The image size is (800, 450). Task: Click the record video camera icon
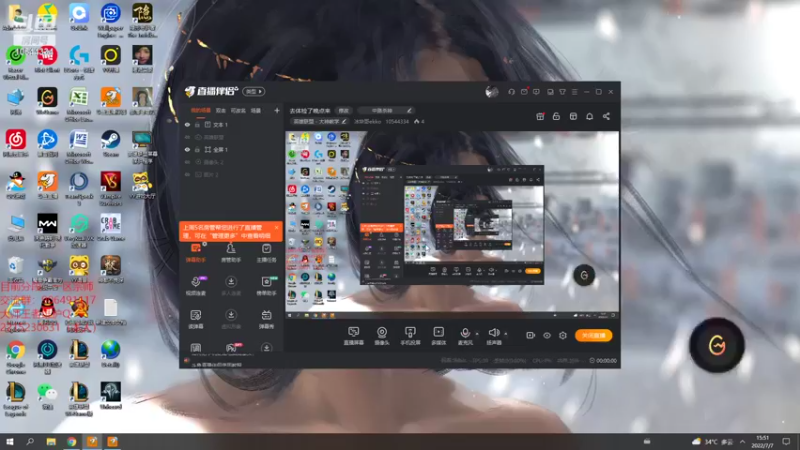(x=531, y=335)
